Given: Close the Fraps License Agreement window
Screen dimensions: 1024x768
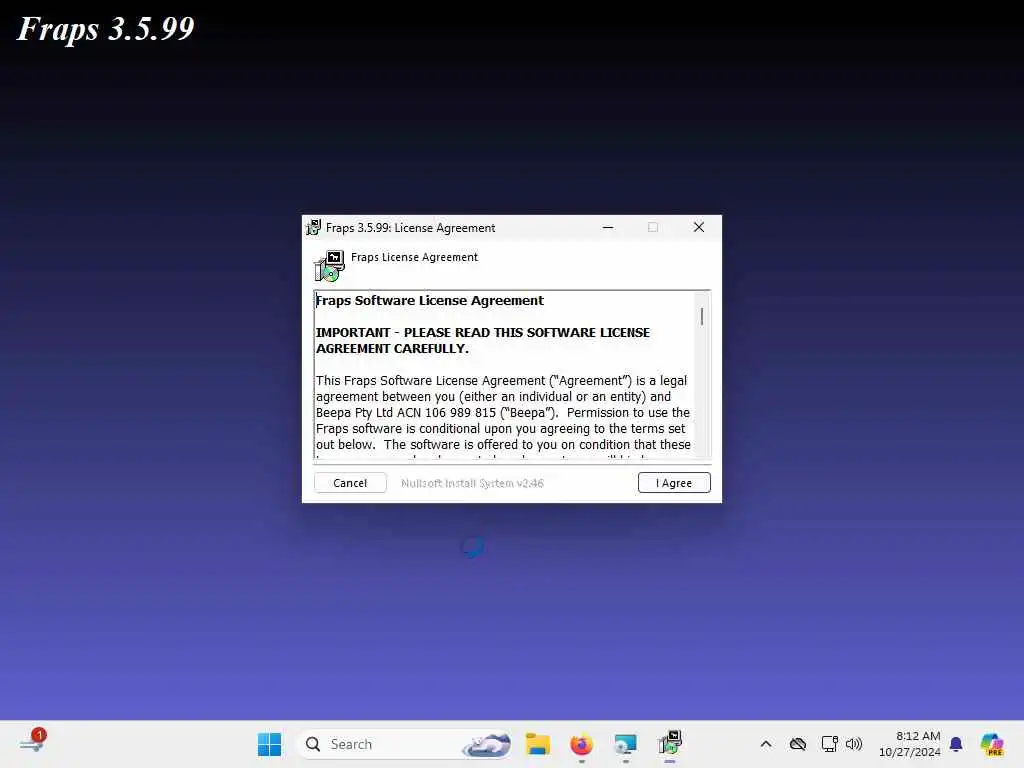Looking at the screenshot, I should 699,227.
